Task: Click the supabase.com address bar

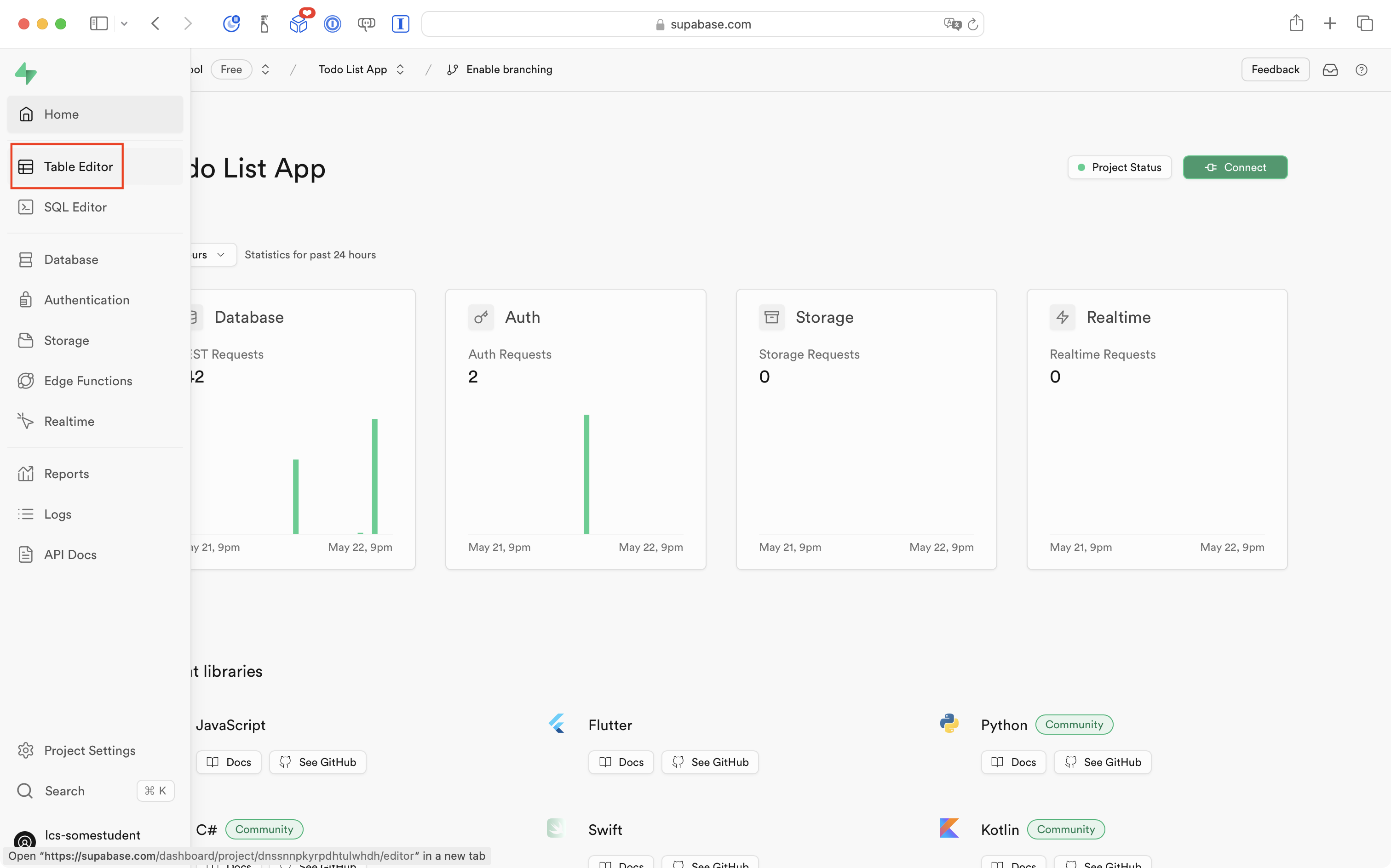Action: point(703,24)
